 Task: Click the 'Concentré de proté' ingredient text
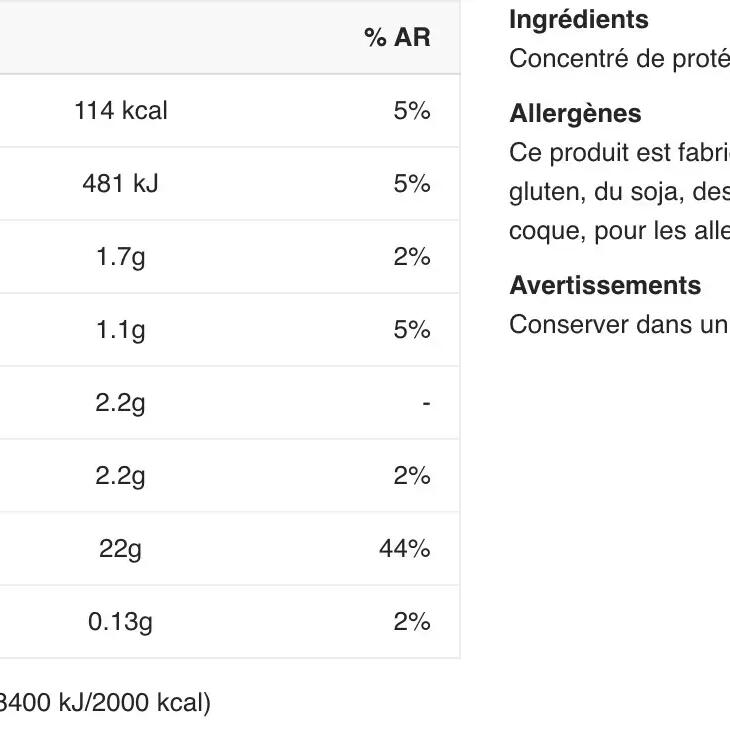click(x=618, y=59)
